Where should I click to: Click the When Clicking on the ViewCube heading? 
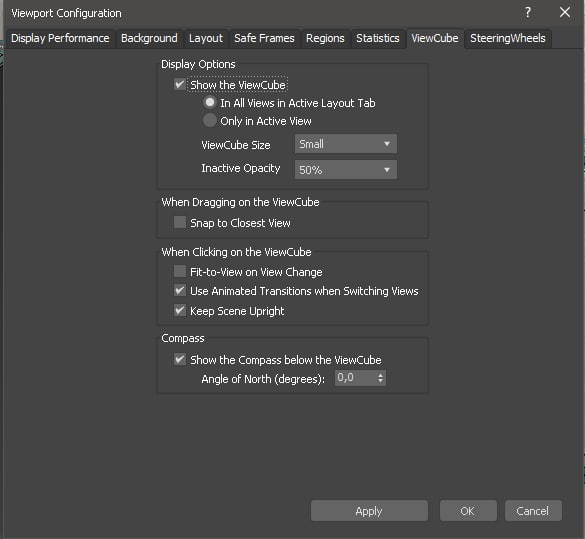tap(236, 252)
